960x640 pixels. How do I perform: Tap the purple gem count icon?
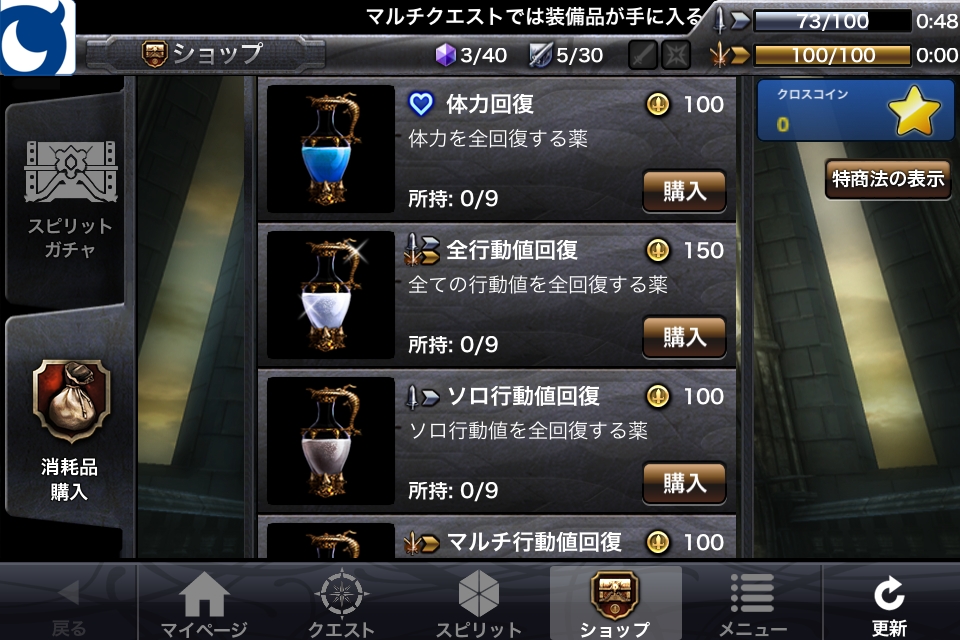[445, 55]
